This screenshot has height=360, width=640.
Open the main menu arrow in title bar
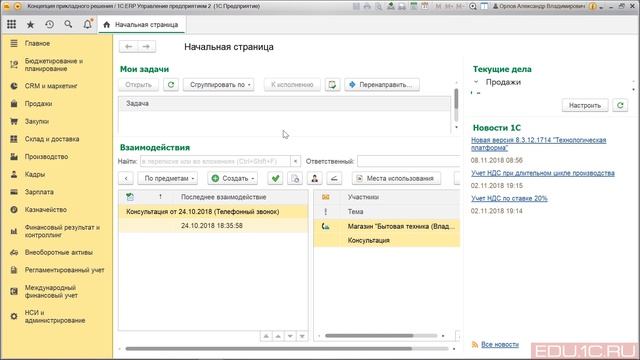(18, 6)
